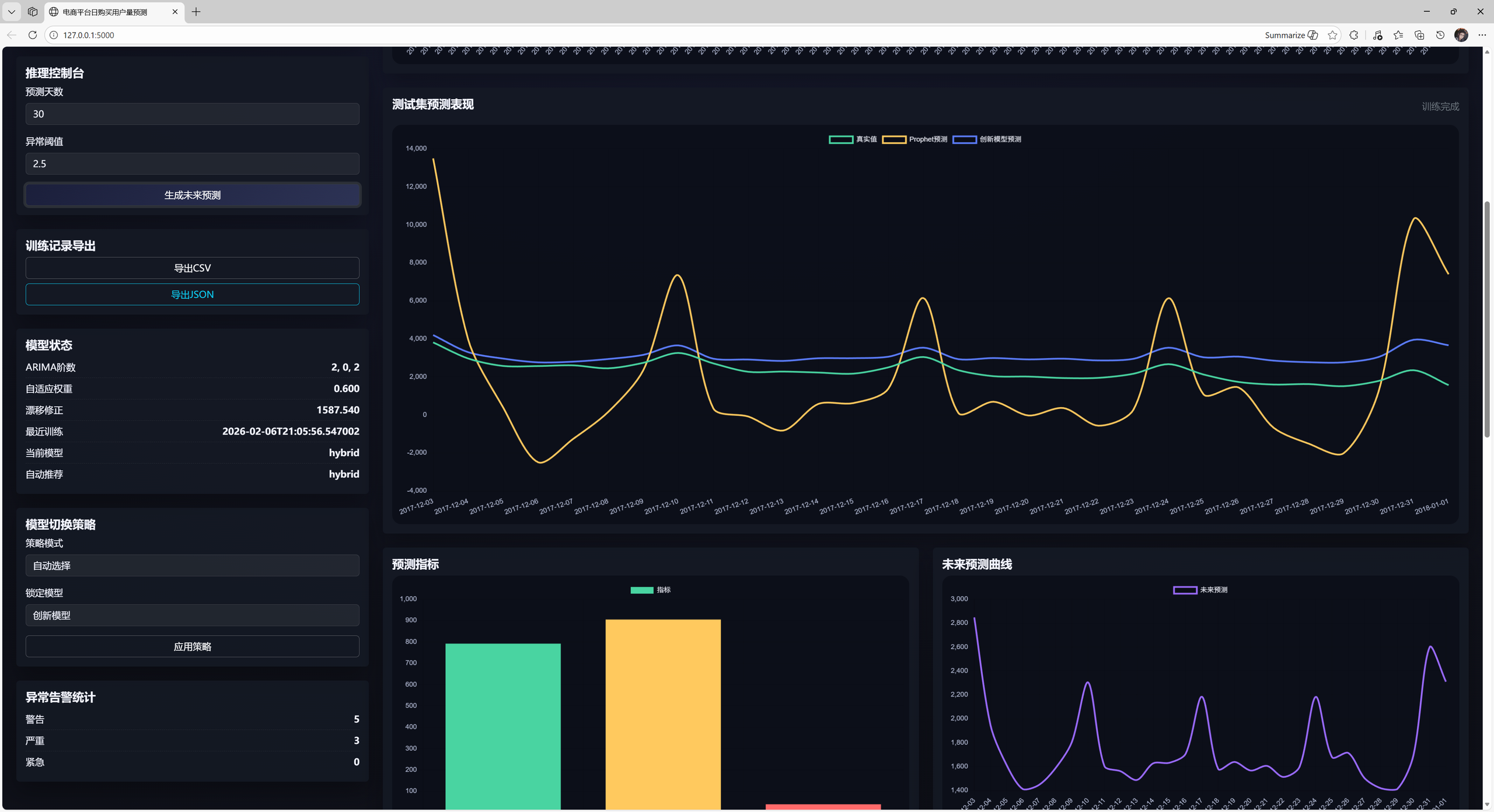Open the browser extensions icon
The height and width of the screenshot is (812, 1494).
1354,35
